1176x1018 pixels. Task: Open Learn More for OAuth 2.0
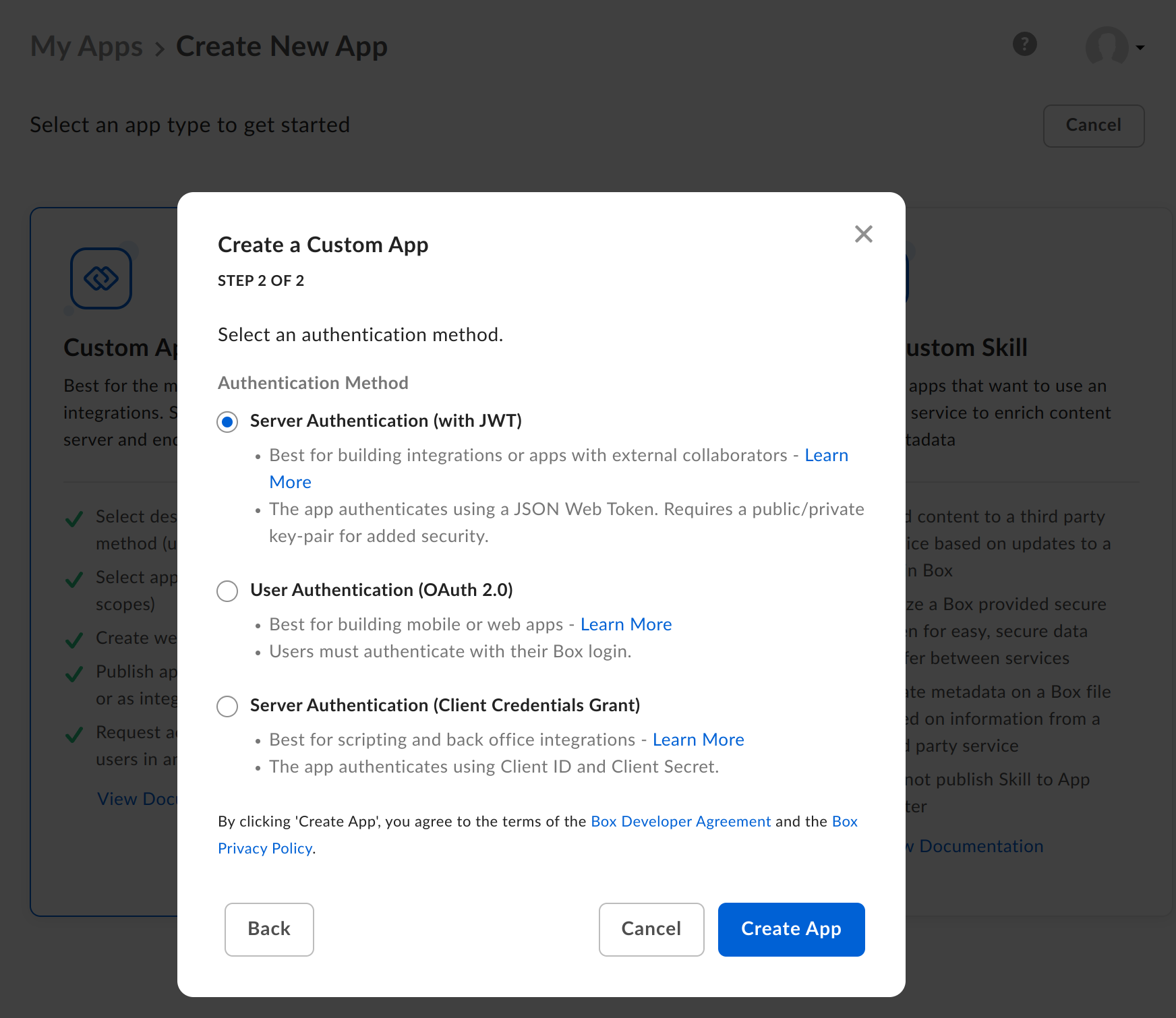click(626, 624)
